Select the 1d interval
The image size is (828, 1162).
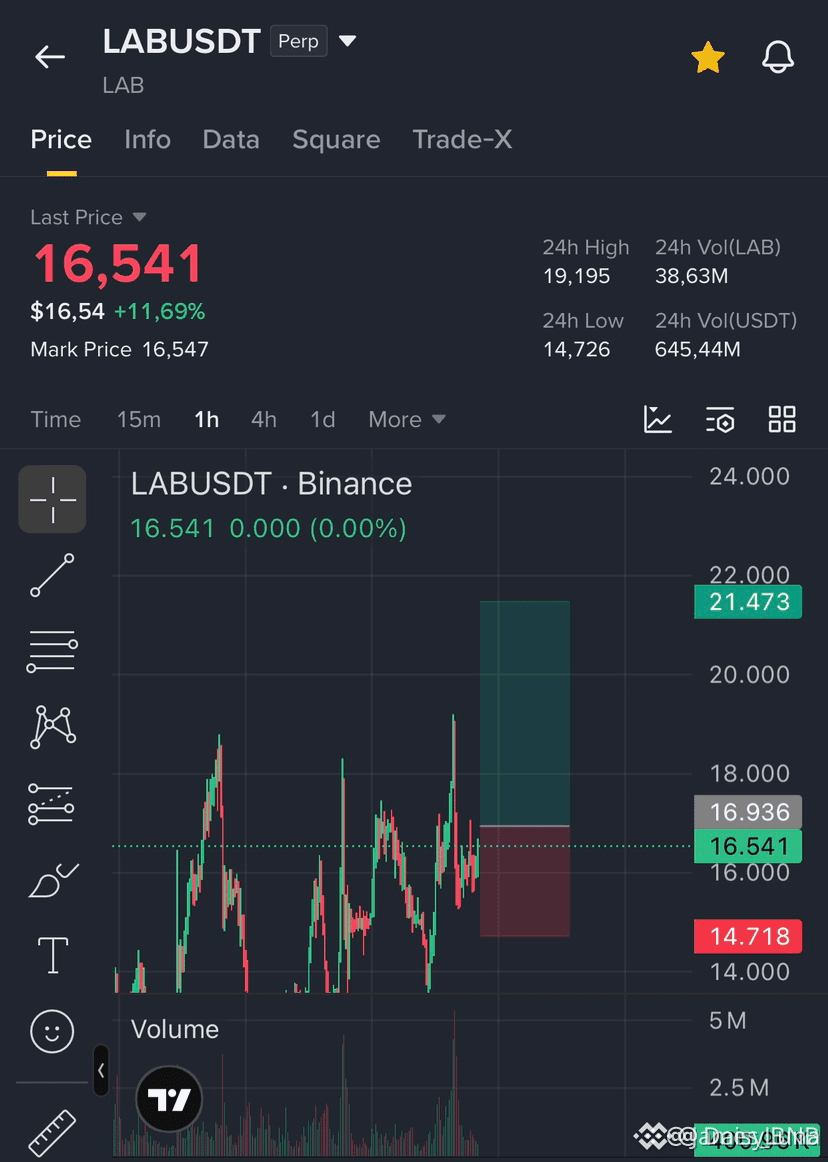pos(322,419)
